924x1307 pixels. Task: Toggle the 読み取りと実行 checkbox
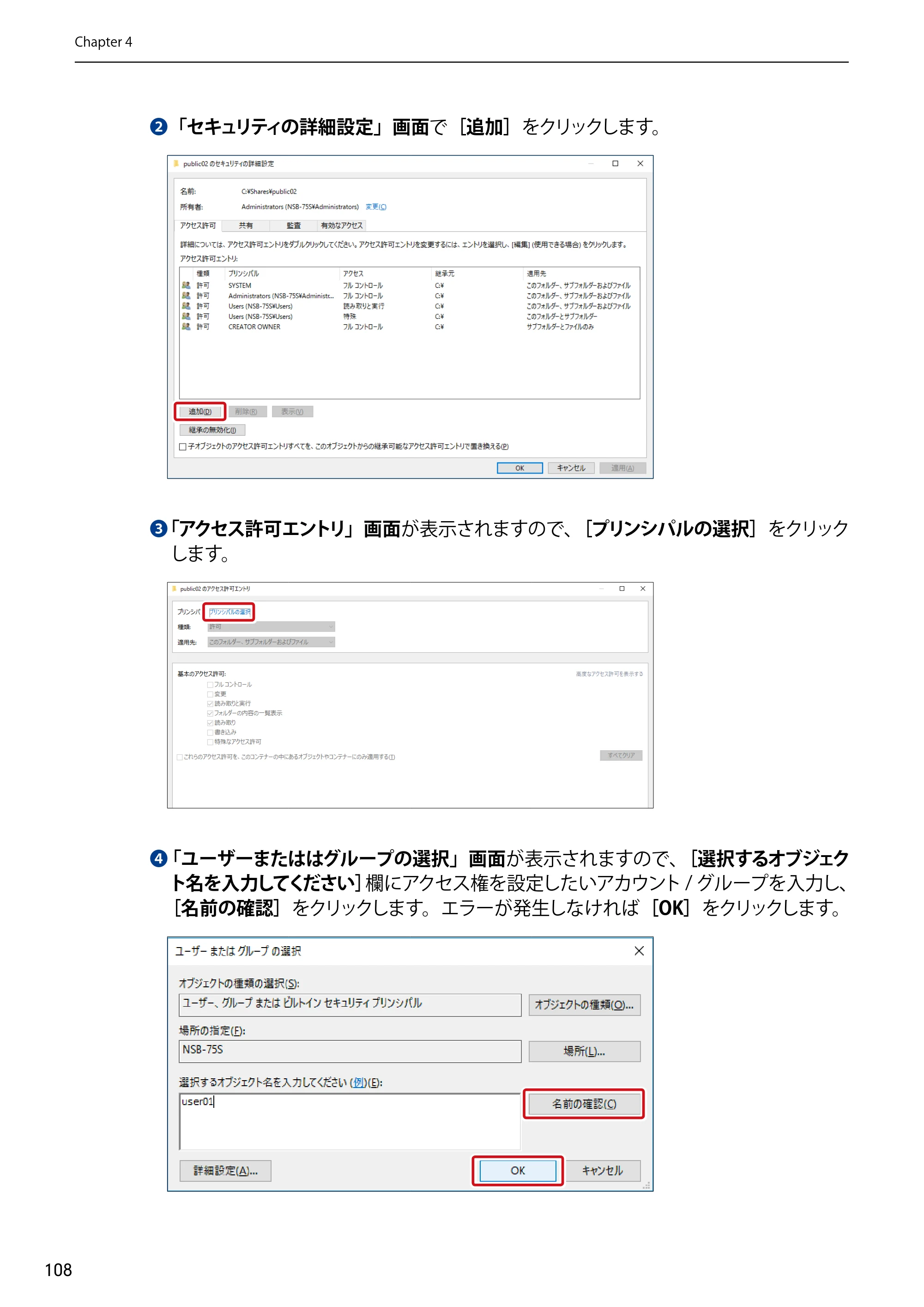(211, 704)
